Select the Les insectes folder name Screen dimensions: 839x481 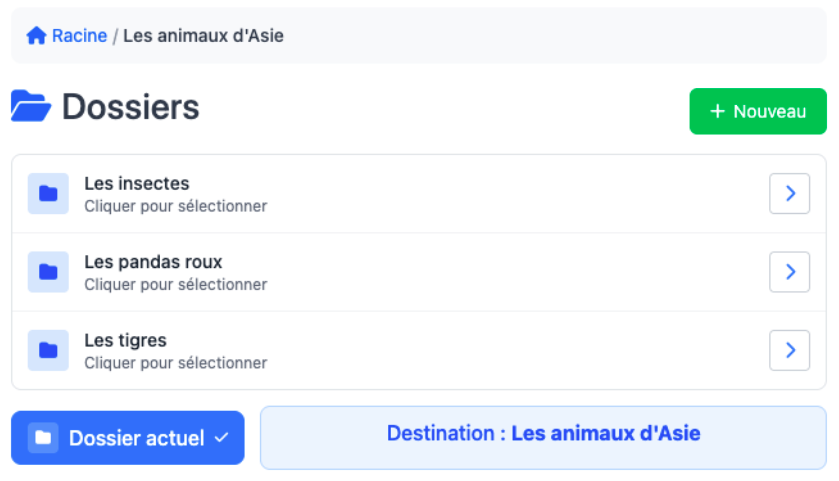coord(137,184)
